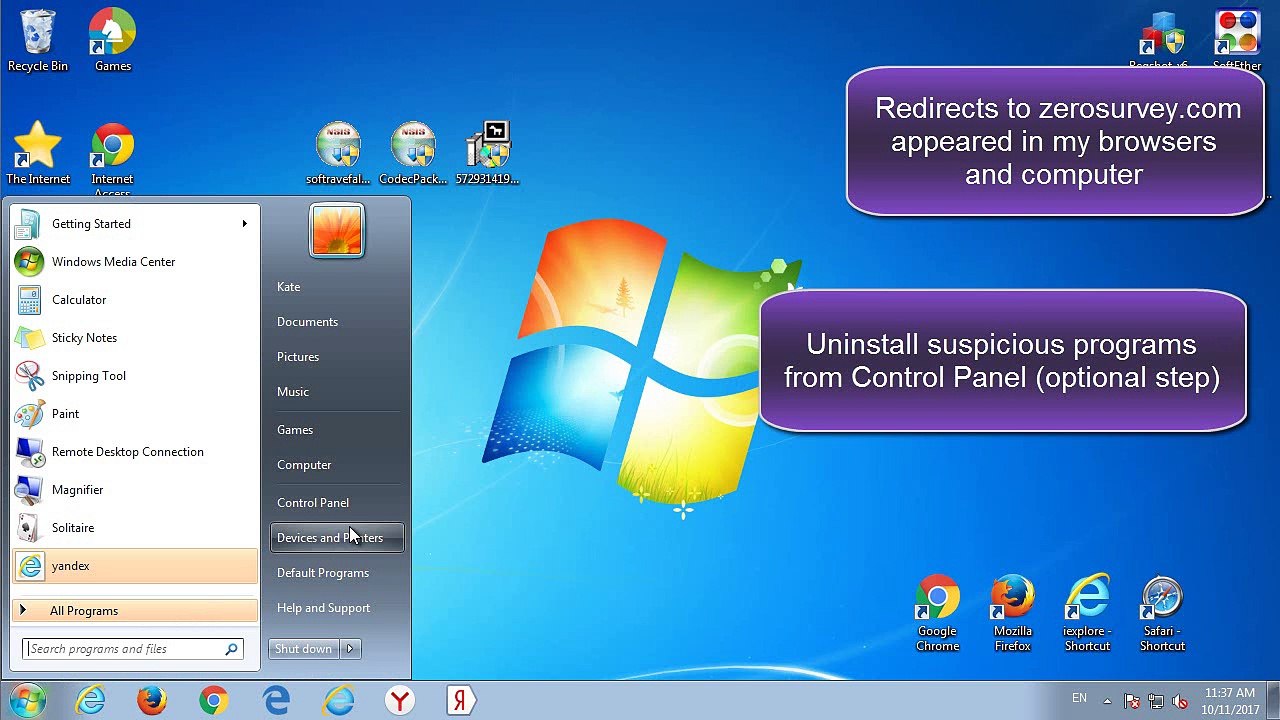The width and height of the screenshot is (1280, 720).
Task: Click the search magnifier in Start menu
Action: [232, 649]
